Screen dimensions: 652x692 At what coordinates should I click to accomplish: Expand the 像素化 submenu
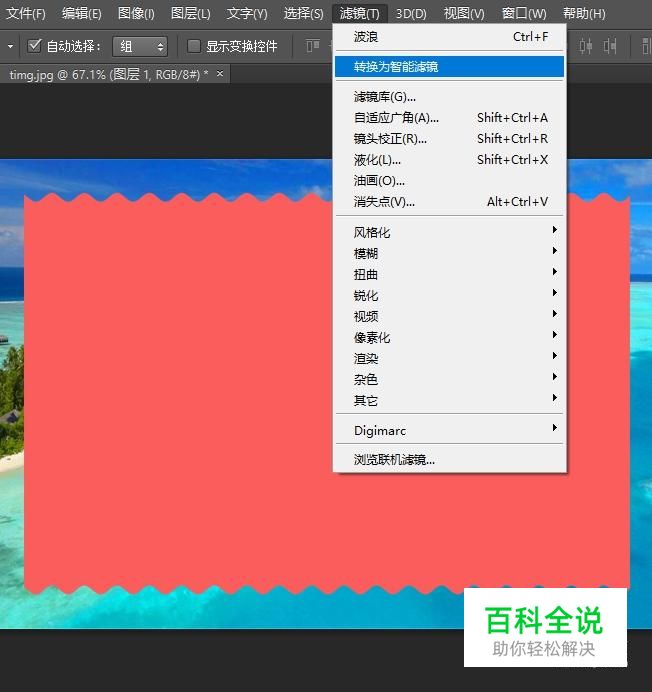(x=450, y=337)
